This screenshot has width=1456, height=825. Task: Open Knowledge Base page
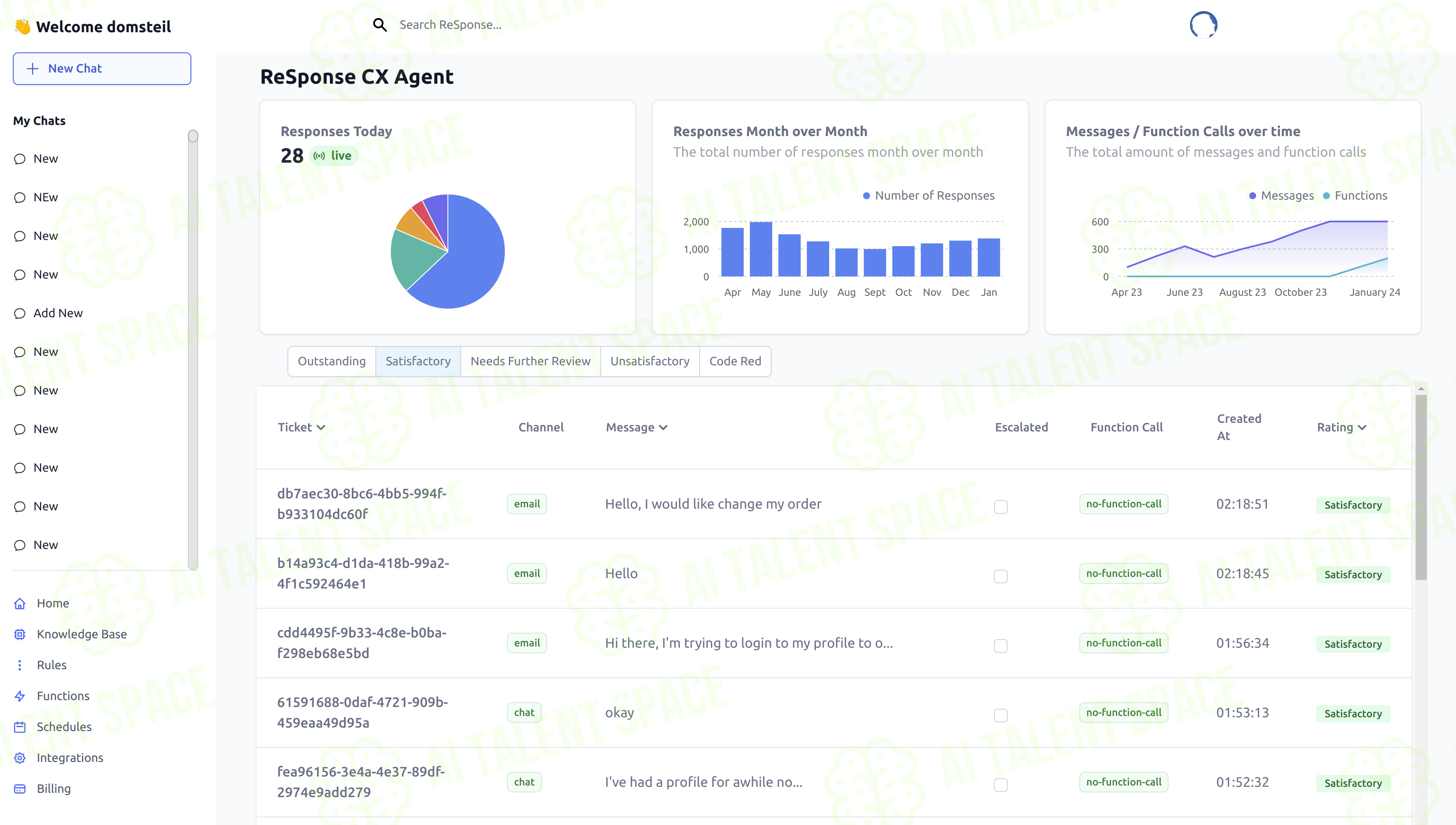(x=82, y=634)
